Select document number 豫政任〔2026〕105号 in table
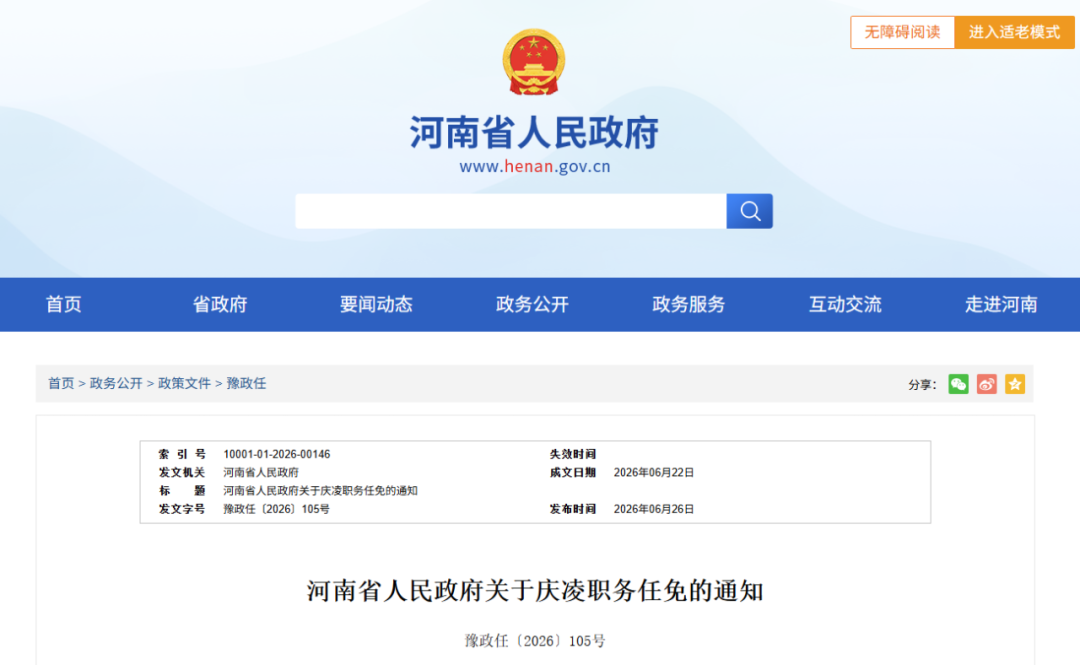This screenshot has height=665, width=1080. point(276,509)
